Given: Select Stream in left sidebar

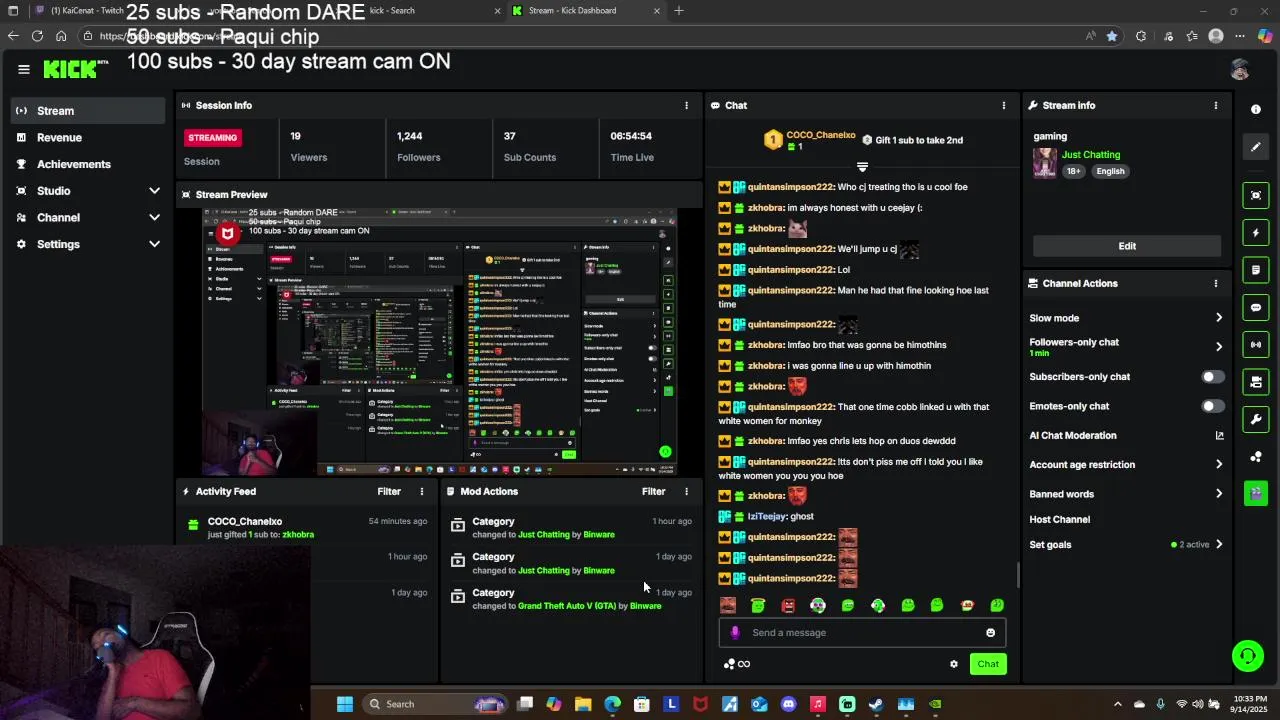Looking at the screenshot, I should pyautogui.click(x=88, y=111).
